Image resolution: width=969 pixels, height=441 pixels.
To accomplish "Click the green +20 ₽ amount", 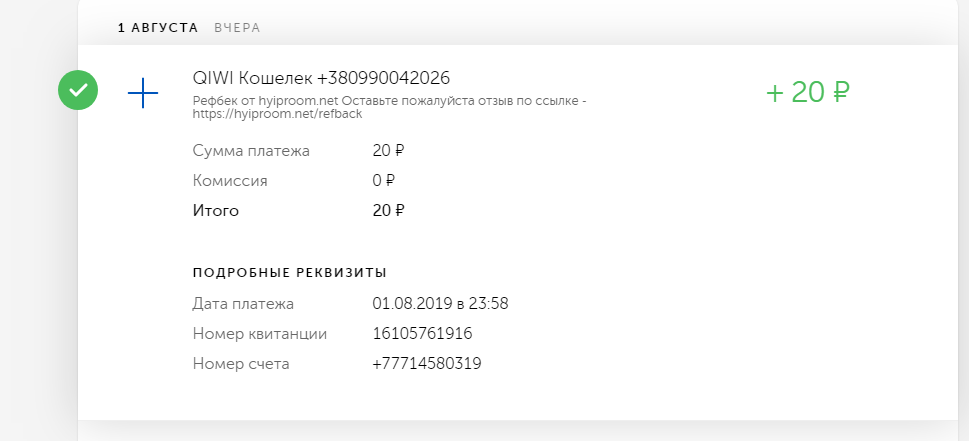I will (808, 93).
